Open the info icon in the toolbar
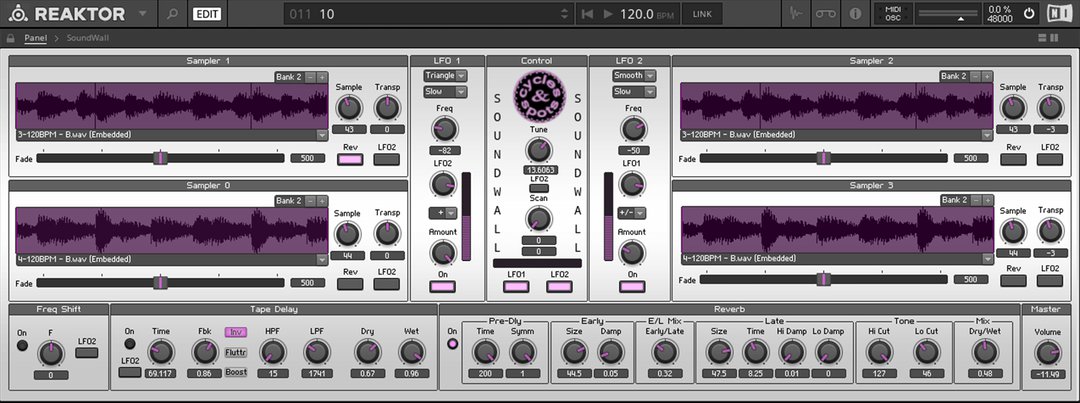Viewport: 1080px width, 403px height. coord(855,14)
